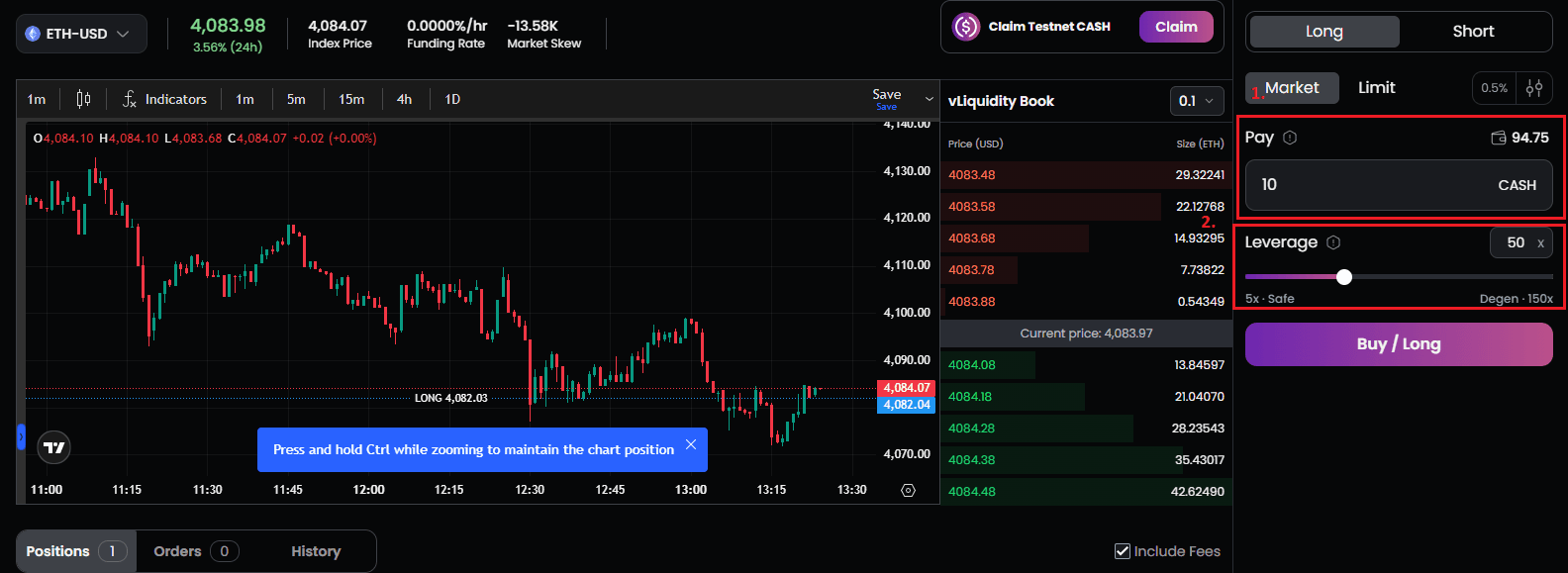Image resolution: width=1568 pixels, height=573 pixels.
Task: Expand the 0.1 order book grouping dropdown
Action: [x=1196, y=101]
